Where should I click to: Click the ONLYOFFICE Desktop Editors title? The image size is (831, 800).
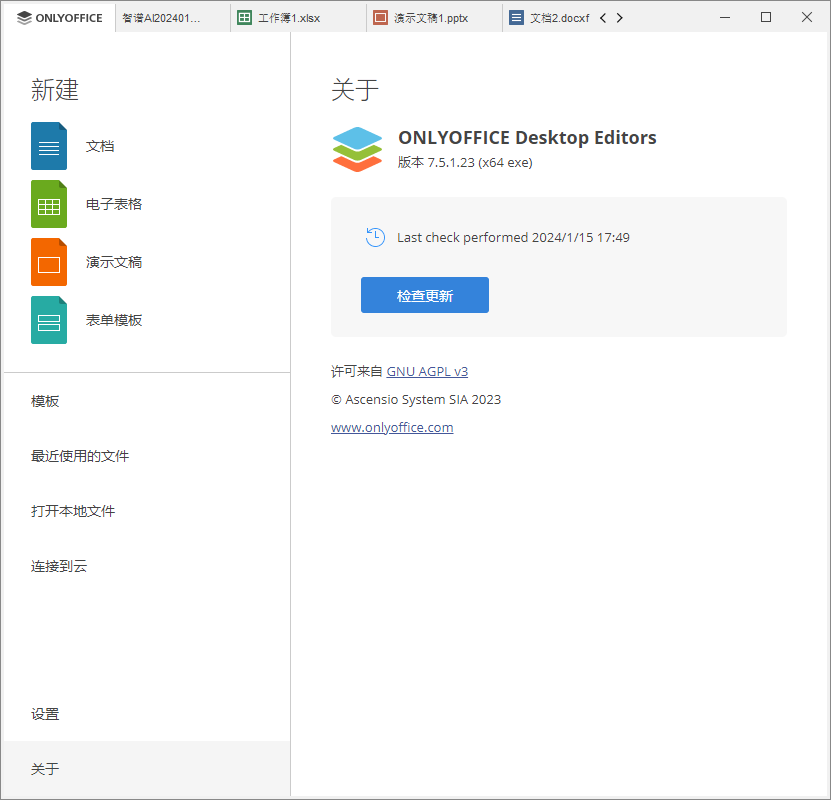(x=527, y=138)
